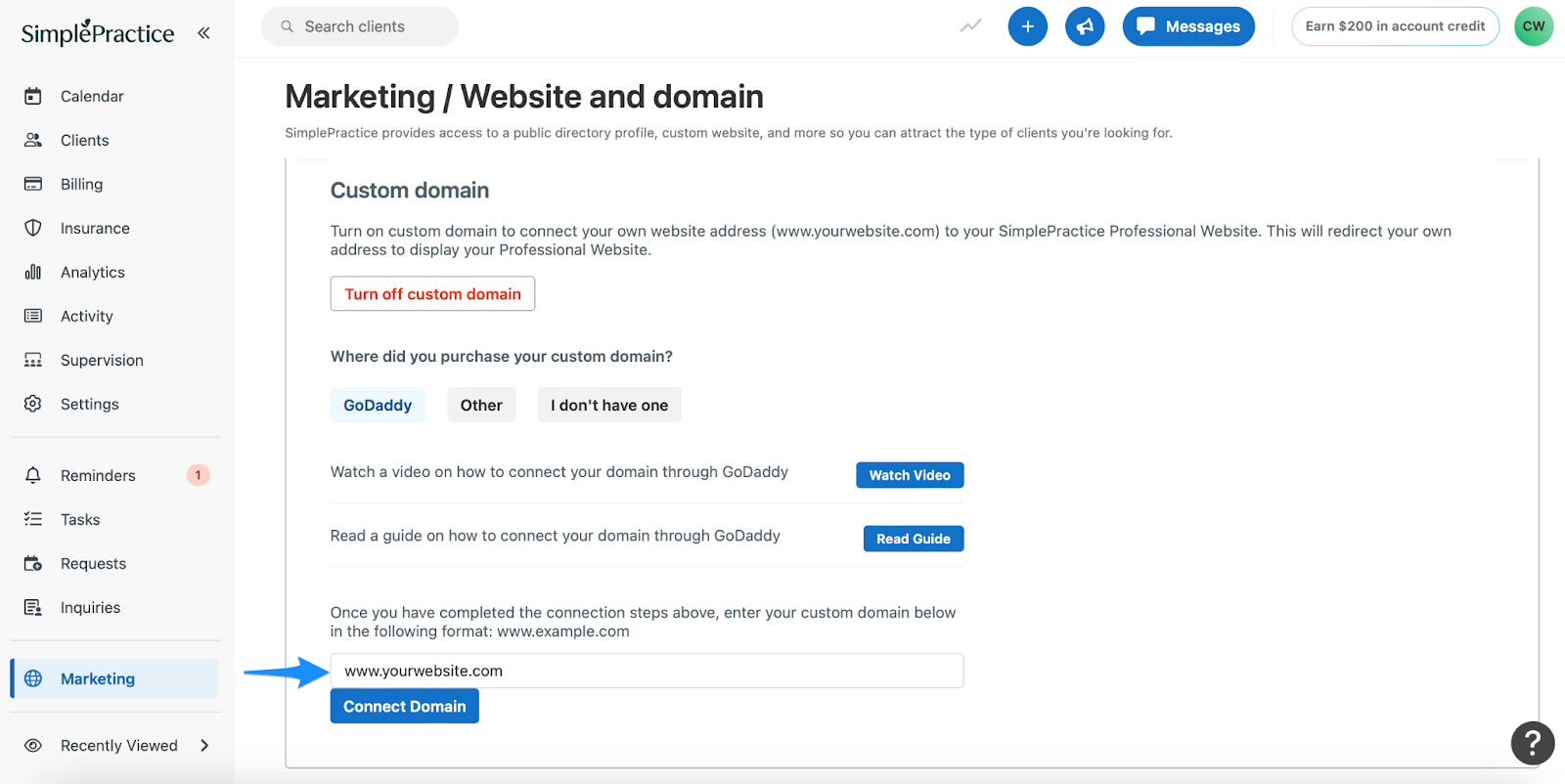Click the Connect Domain button
Image resolution: width=1565 pixels, height=784 pixels.
405,706
